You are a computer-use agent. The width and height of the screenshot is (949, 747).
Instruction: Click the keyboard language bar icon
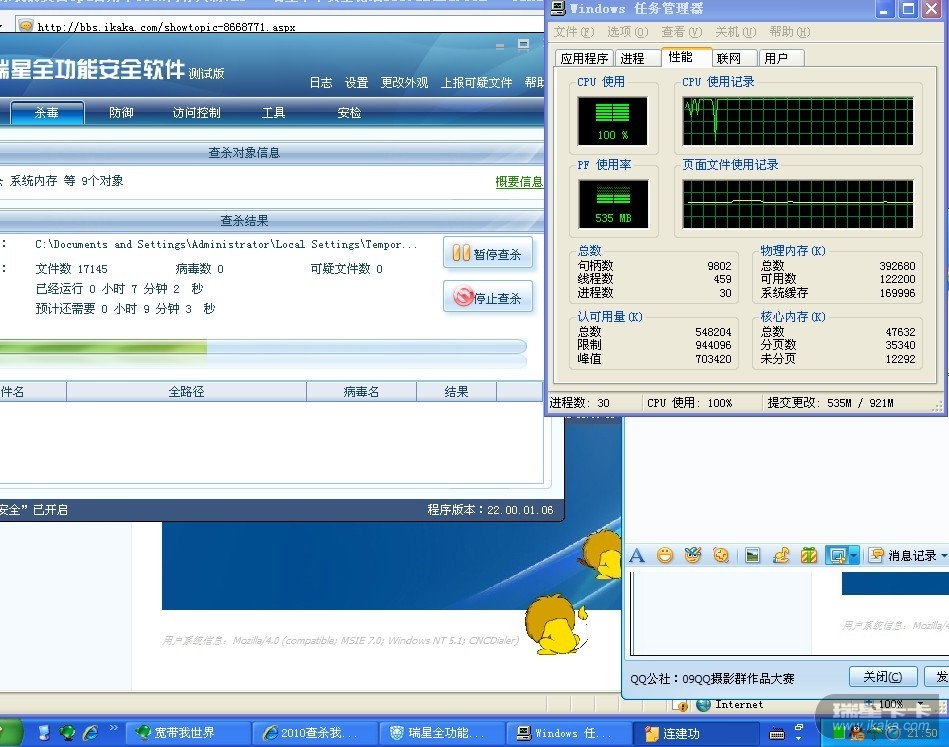point(777,734)
